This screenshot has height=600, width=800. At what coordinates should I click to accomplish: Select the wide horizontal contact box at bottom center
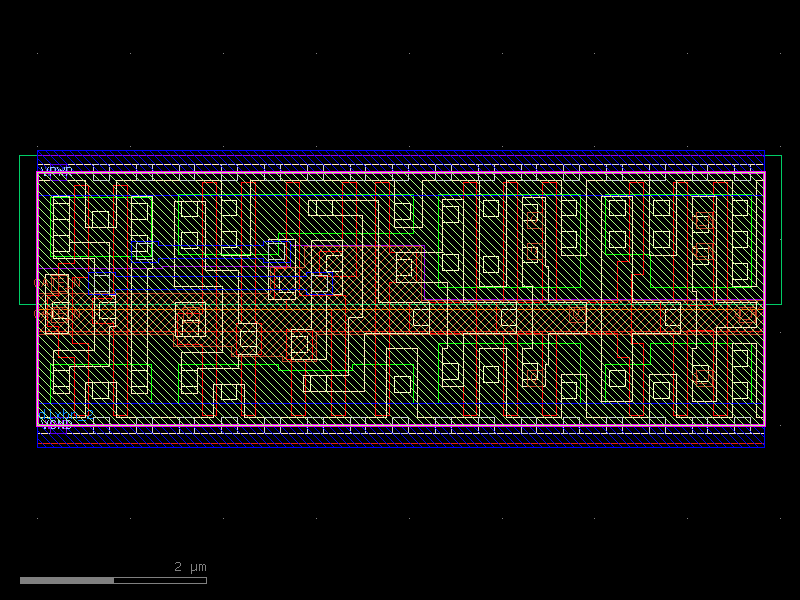(x=325, y=383)
